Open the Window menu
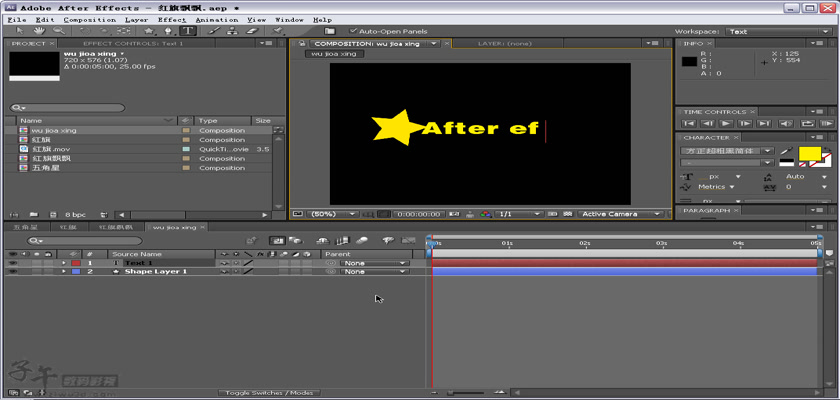This screenshot has width=840, height=400. (289, 20)
